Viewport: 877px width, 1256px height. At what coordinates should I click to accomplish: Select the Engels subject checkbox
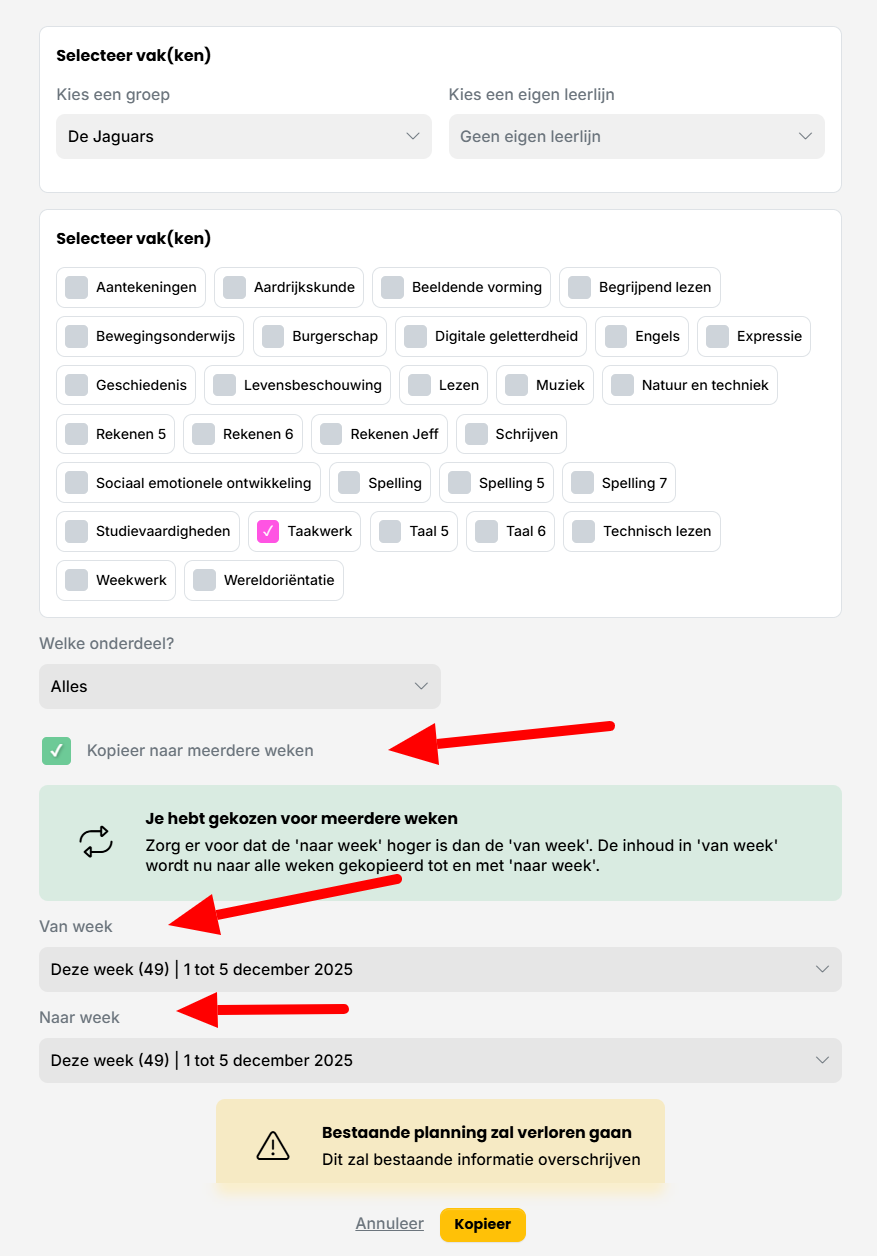click(x=616, y=336)
